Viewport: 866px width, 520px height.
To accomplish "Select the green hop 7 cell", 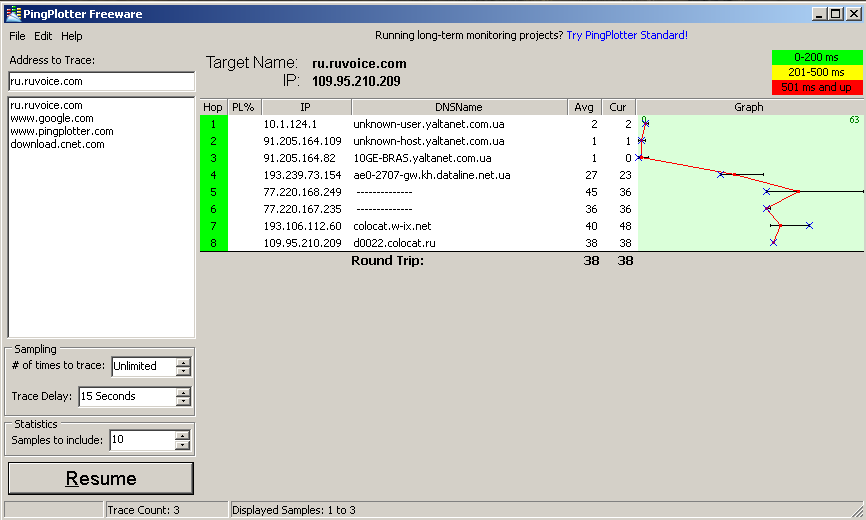I will pyautogui.click(x=214, y=226).
